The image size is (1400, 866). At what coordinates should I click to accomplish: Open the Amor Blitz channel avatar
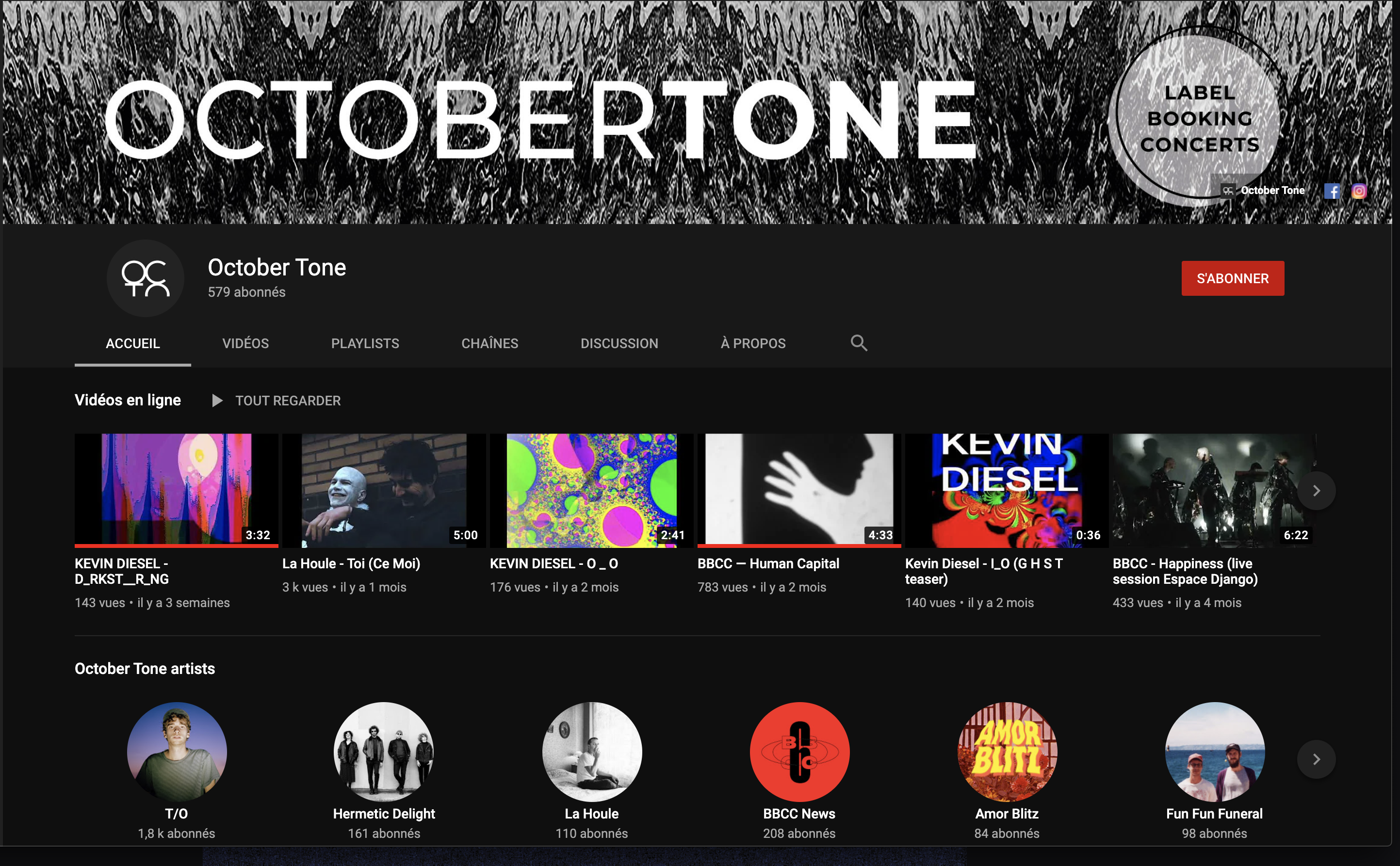[1007, 752]
